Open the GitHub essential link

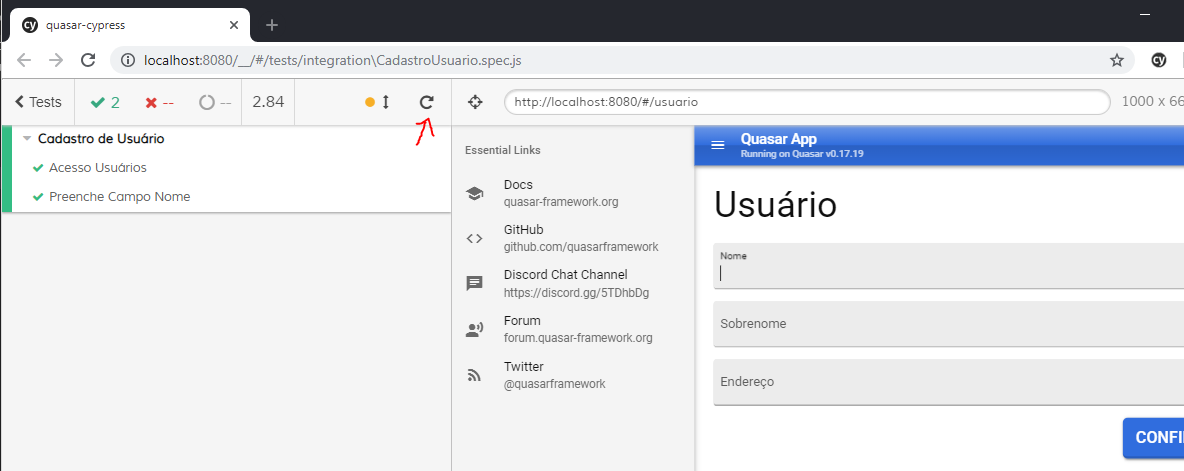[x=580, y=238]
